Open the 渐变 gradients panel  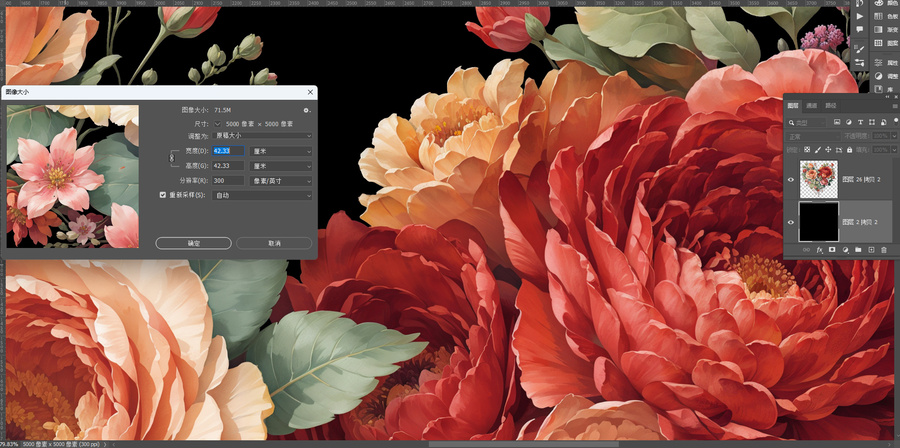pos(886,29)
